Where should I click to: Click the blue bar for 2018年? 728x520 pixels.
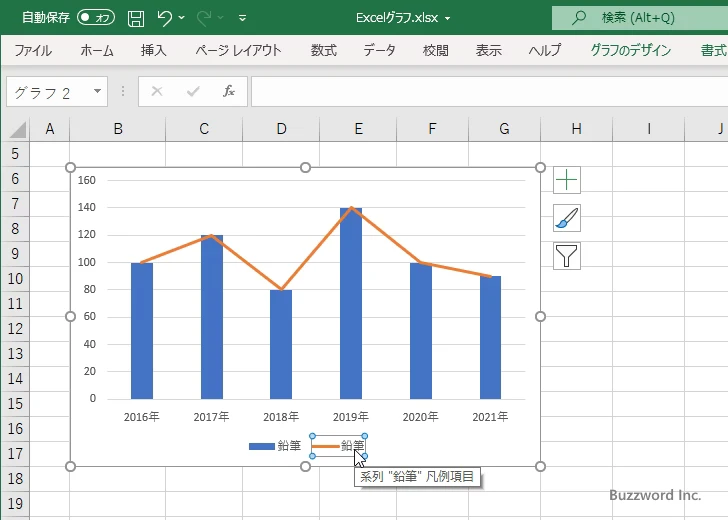(x=281, y=344)
